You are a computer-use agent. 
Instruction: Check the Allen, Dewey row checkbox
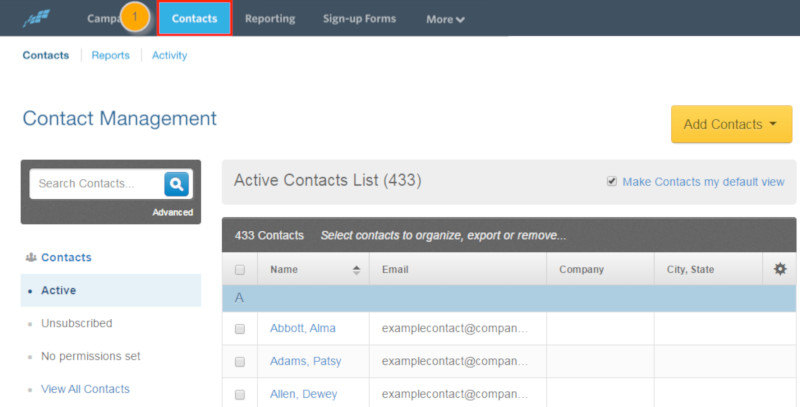(240, 395)
